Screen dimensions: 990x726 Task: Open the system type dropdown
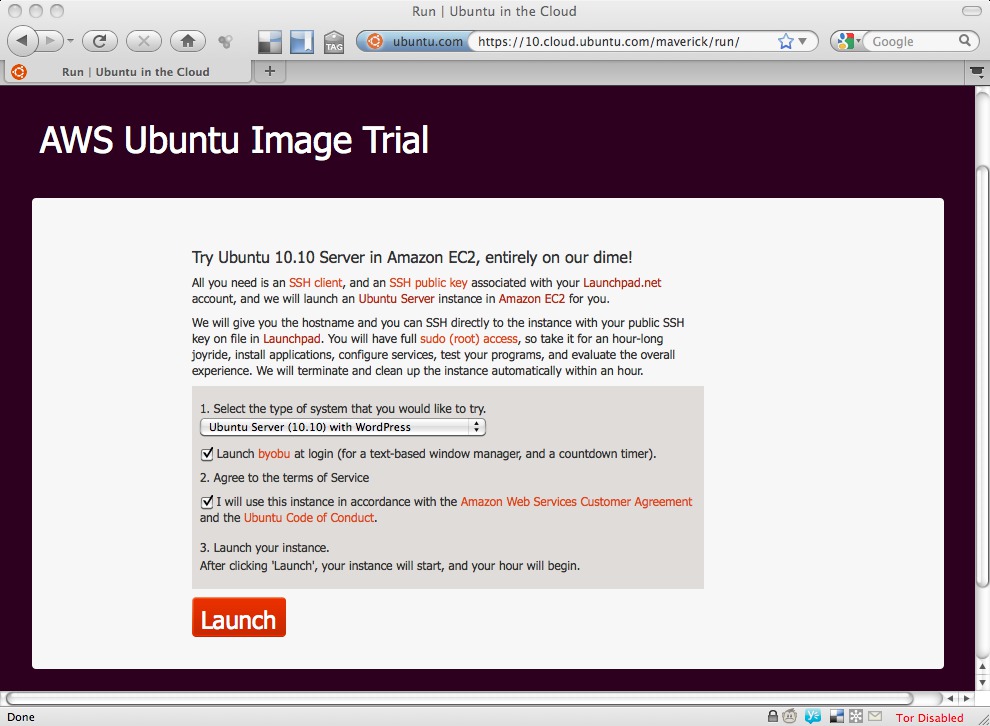[x=343, y=427]
